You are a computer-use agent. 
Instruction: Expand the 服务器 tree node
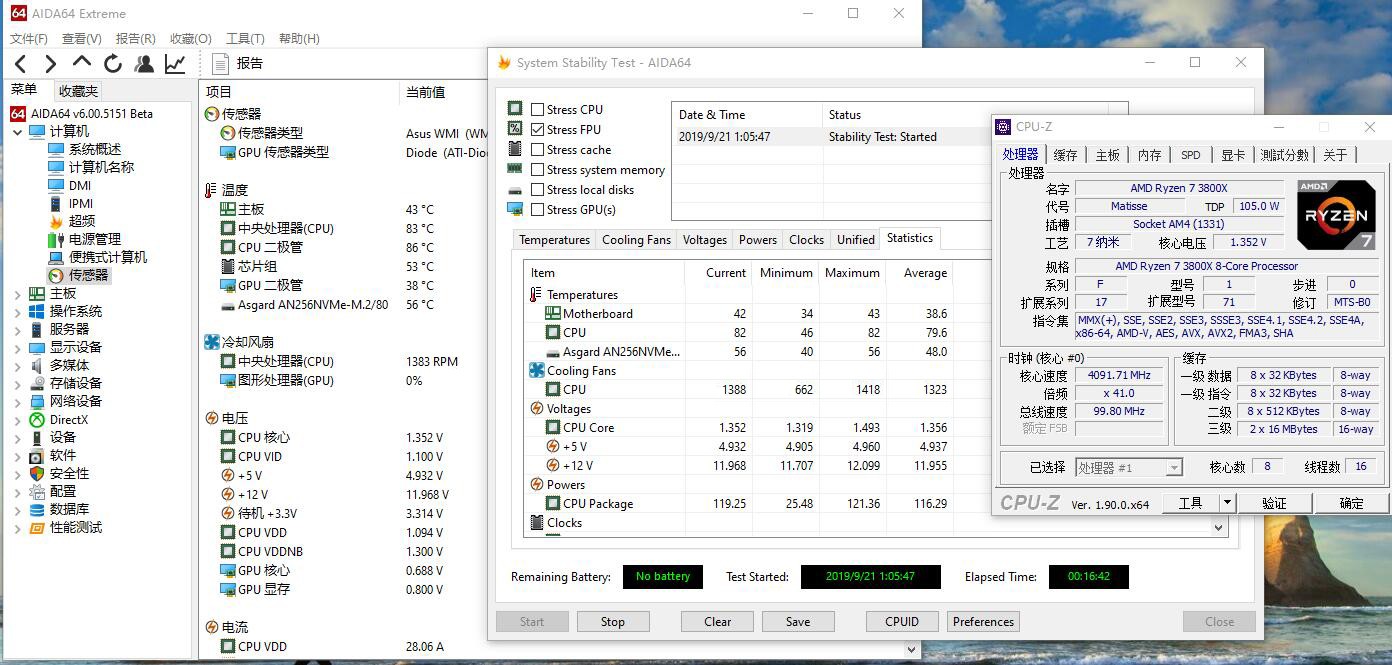[18, 330]
